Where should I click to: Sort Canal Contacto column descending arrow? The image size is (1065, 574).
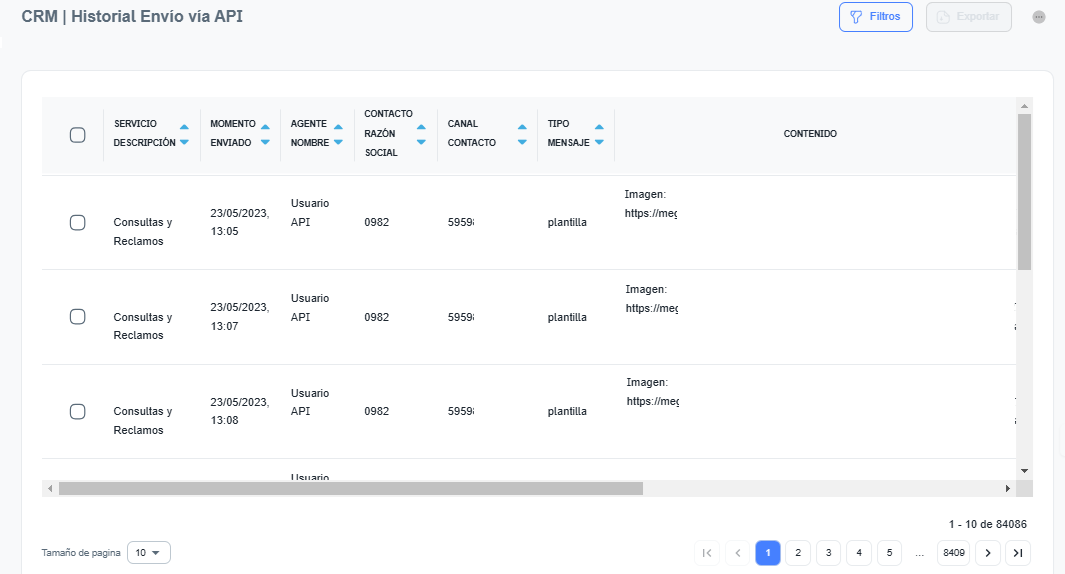tap(522, 142)
